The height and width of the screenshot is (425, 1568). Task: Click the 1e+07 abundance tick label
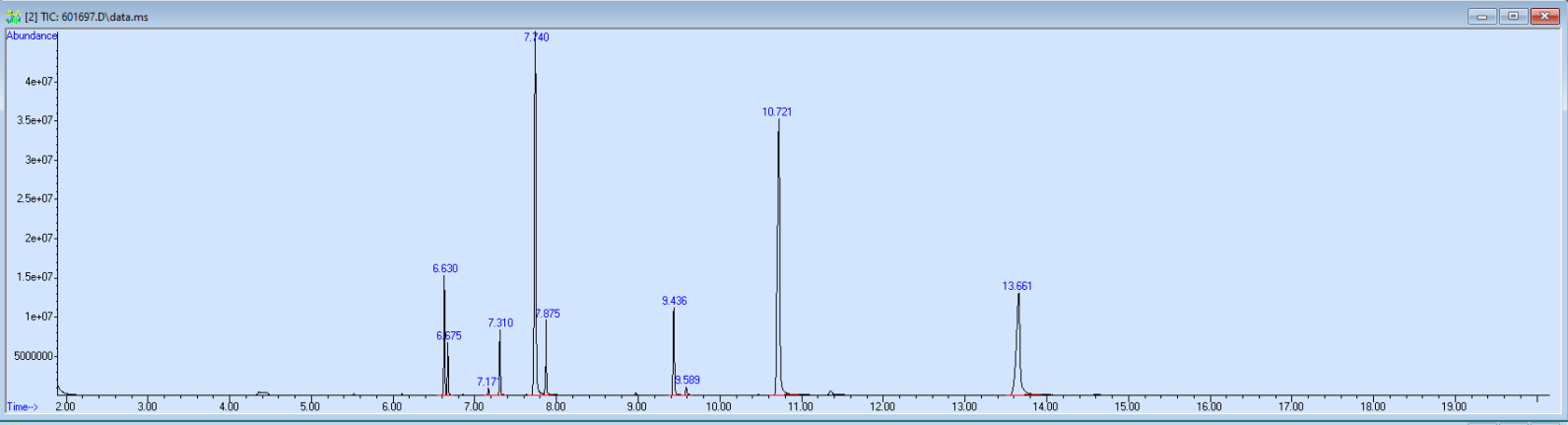coord(38,318)
